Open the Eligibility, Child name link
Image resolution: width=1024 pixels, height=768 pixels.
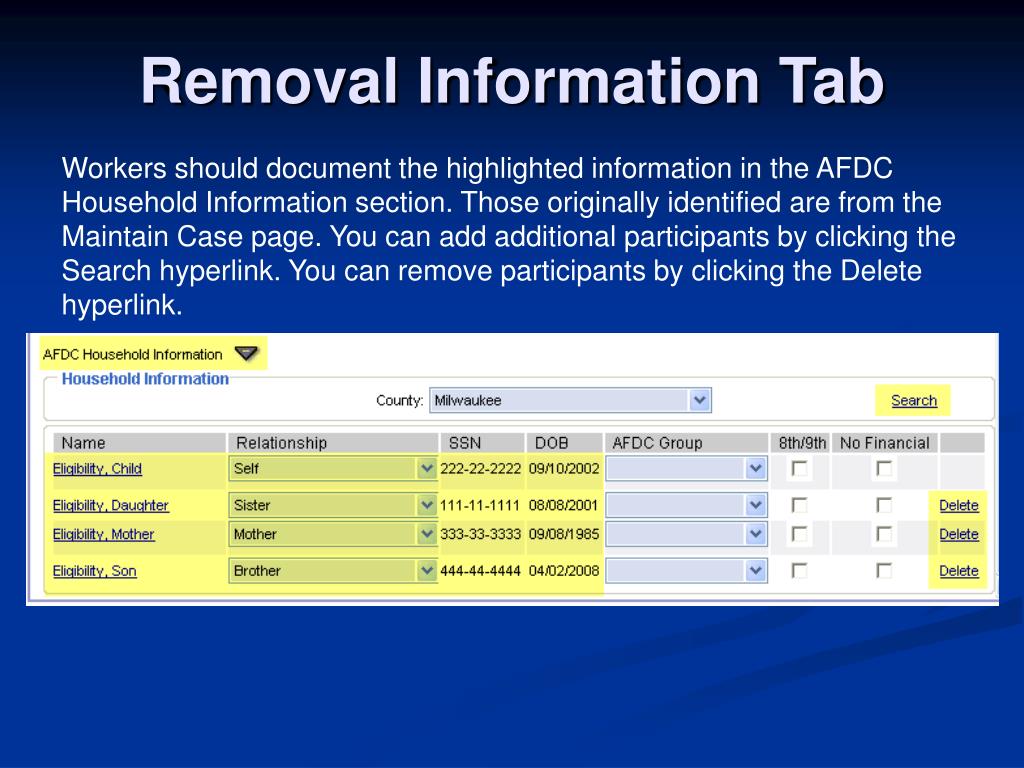click(97, 468)
